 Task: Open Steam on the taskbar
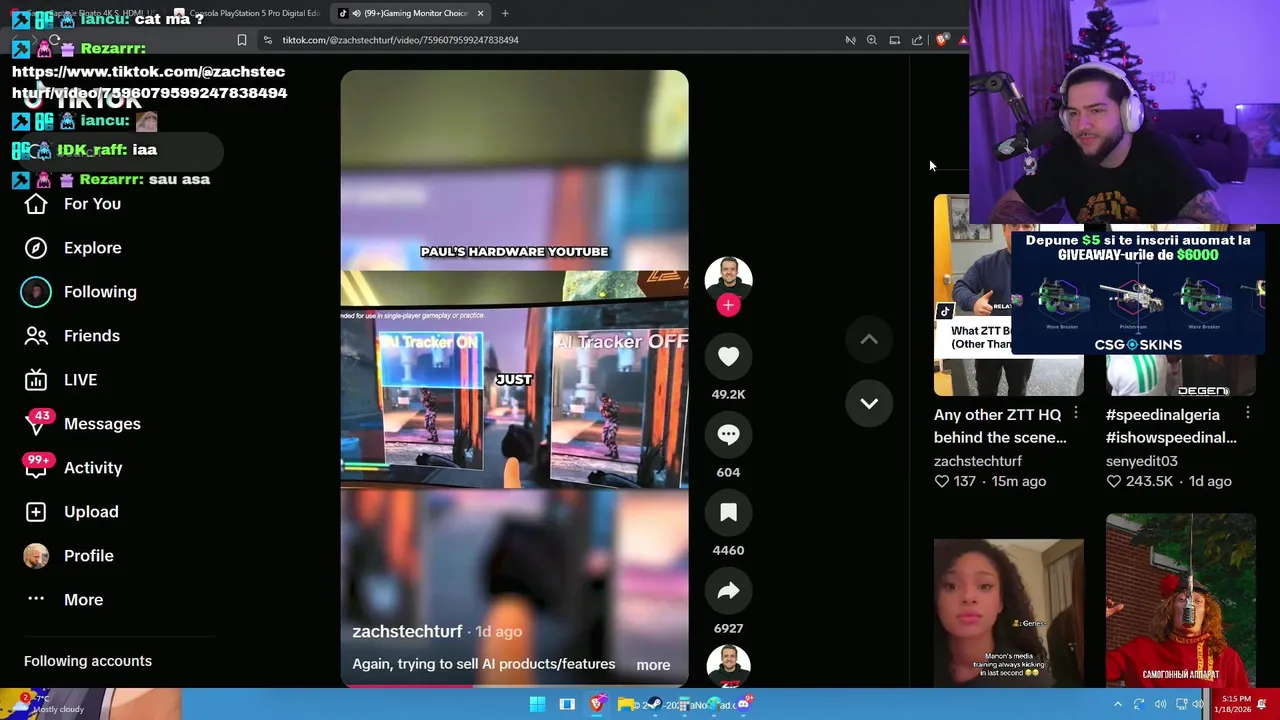click(x=656, y=704)
